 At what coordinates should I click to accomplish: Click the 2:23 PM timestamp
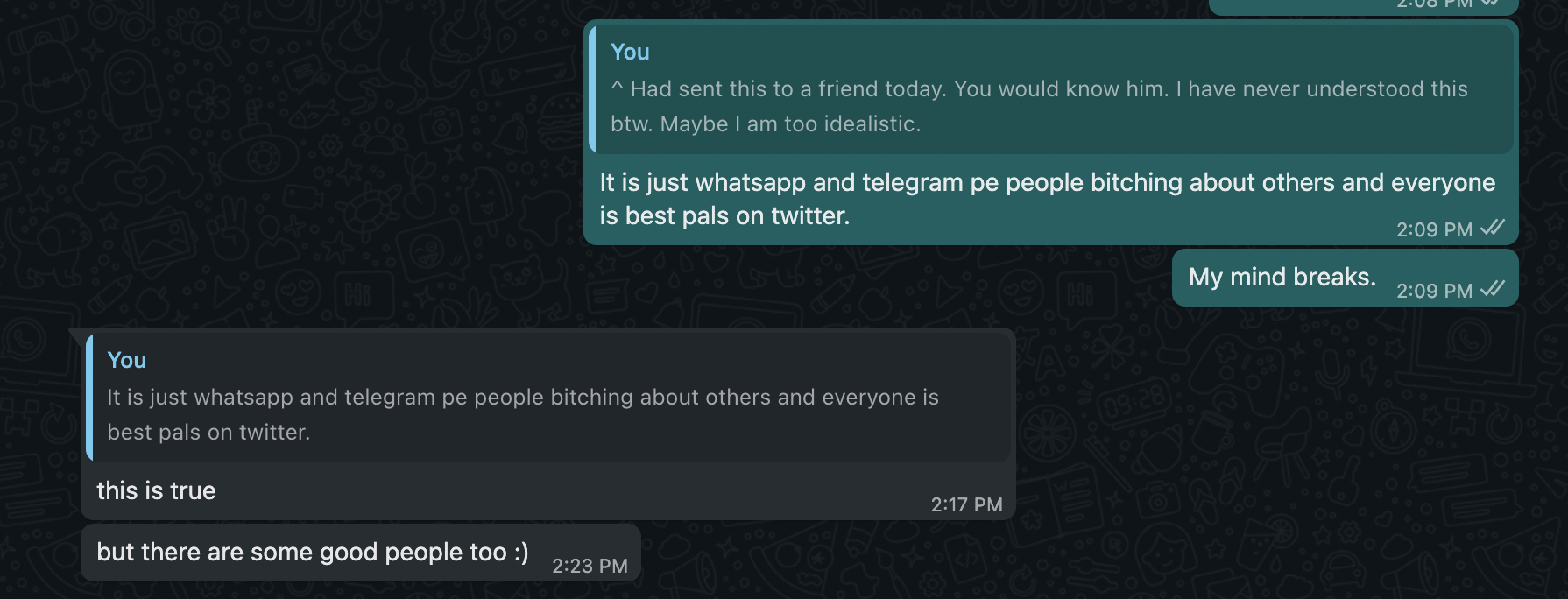coord(590,566)
